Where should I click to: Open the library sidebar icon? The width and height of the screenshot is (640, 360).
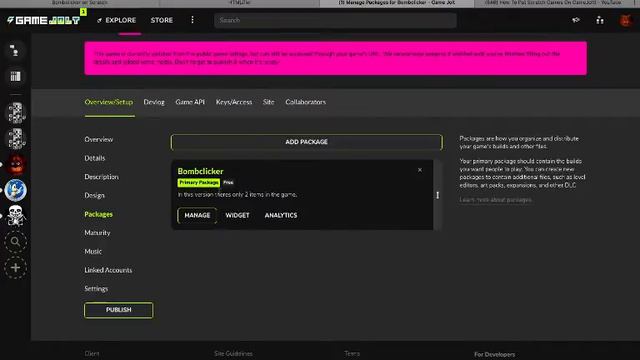click(x=15, y=76)
